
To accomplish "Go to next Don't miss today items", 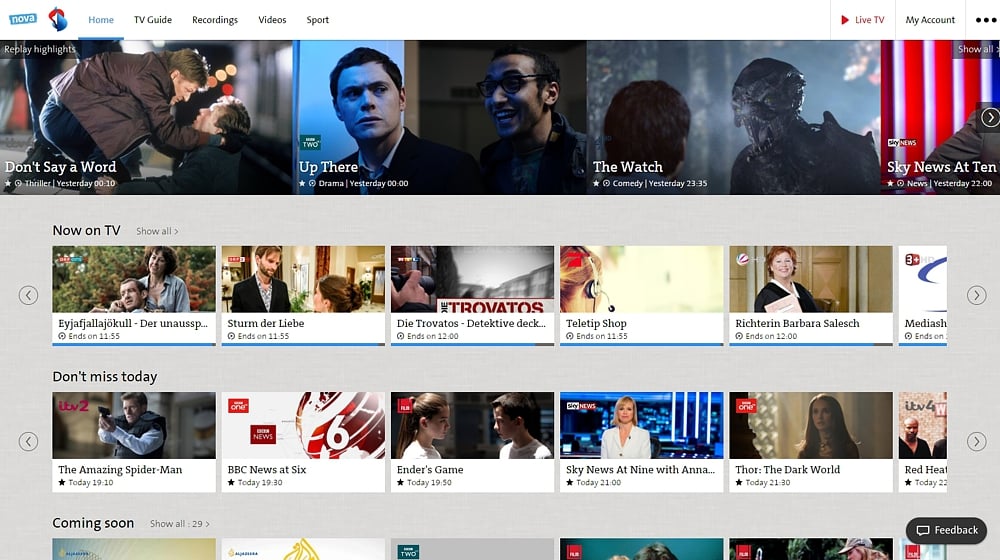I will click(976, 441).
